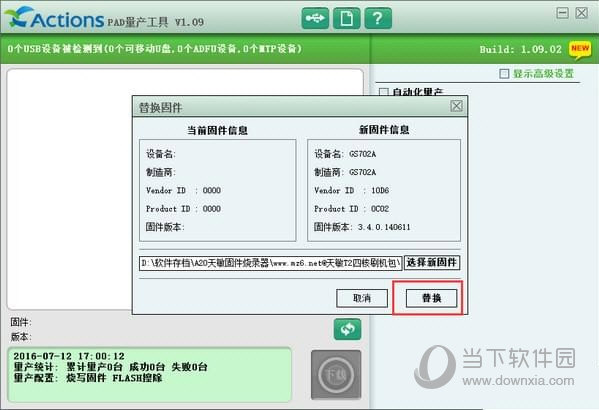Open the firmware file document icon
Image resolution: width=599 pixels, height=410 pixels.
click(x=346, y=18)
